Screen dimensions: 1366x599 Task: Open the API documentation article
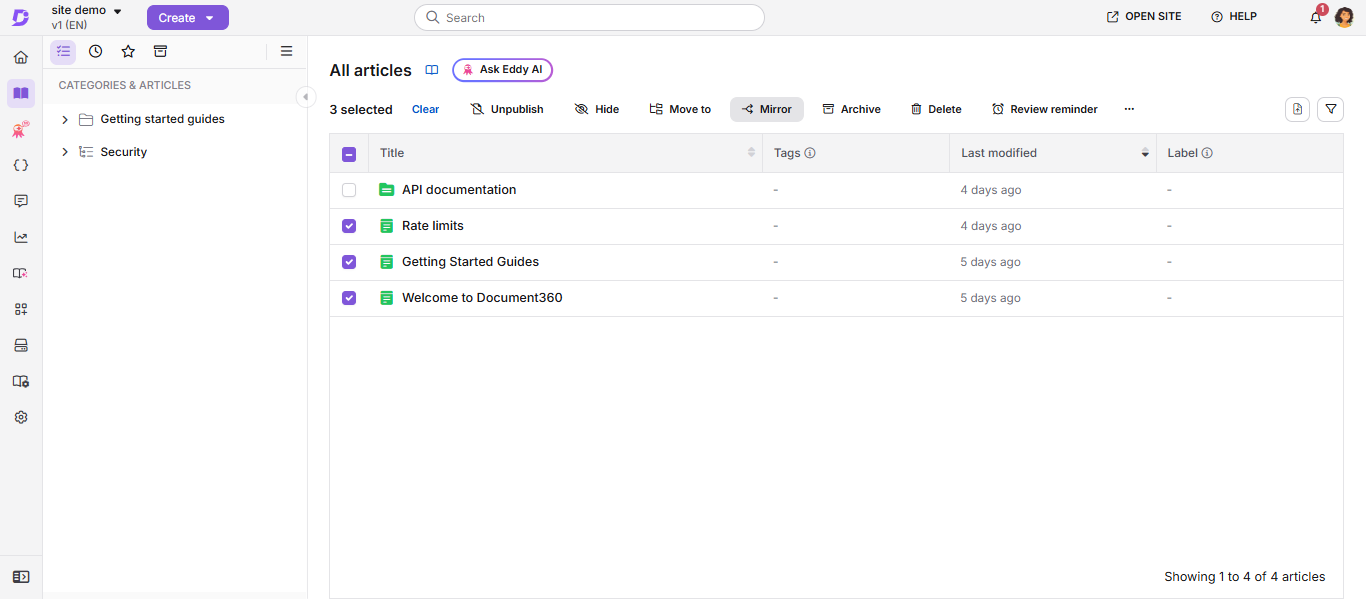(x=459, y=190)
